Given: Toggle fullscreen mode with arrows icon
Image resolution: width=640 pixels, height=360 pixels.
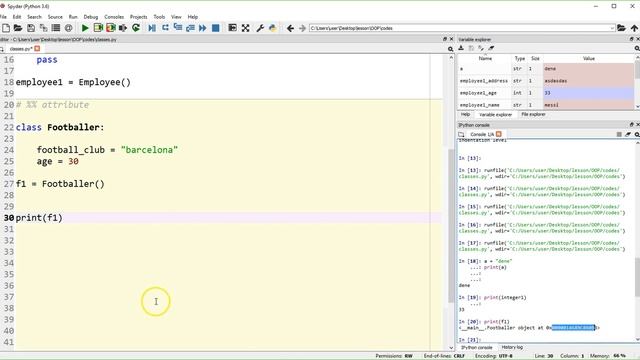Looking at the screenshot, I should click(245, 28).
